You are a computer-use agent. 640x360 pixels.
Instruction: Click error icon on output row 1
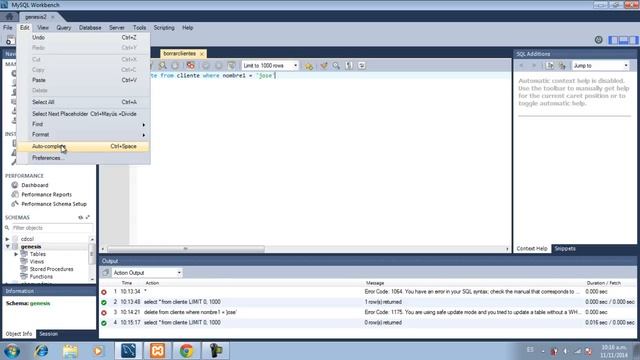104,292
